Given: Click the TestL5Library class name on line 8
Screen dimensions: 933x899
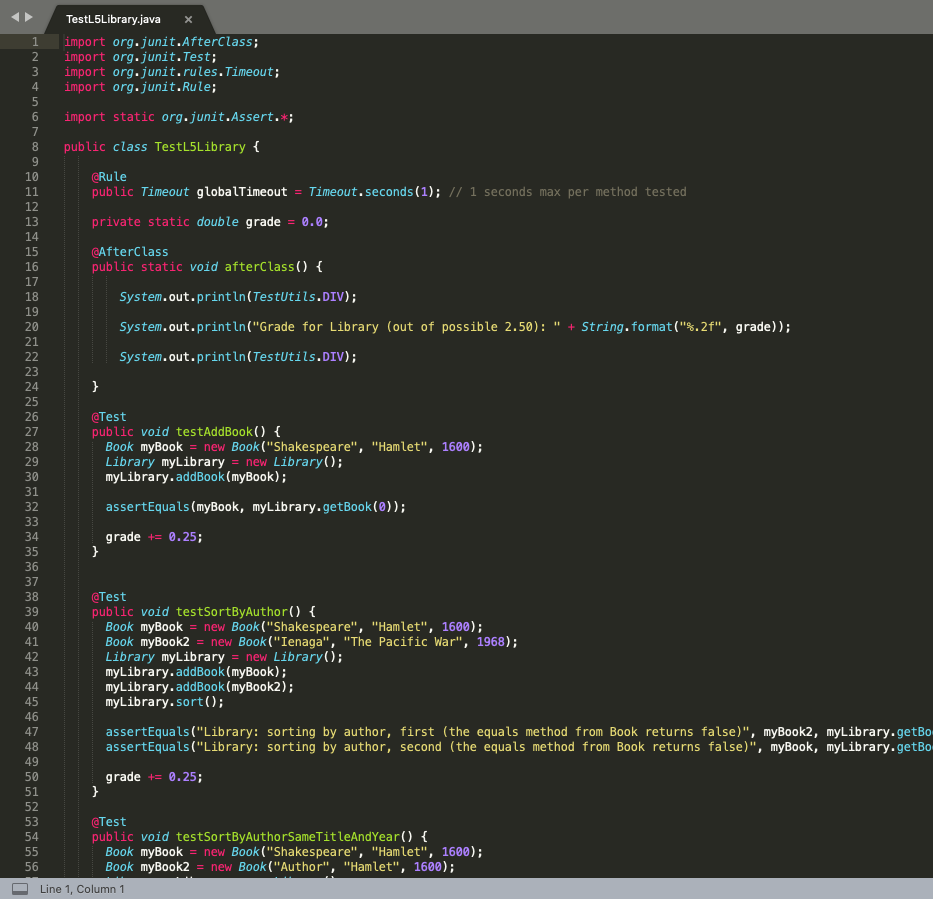Looking at the screenshot, I should (200, 146).
